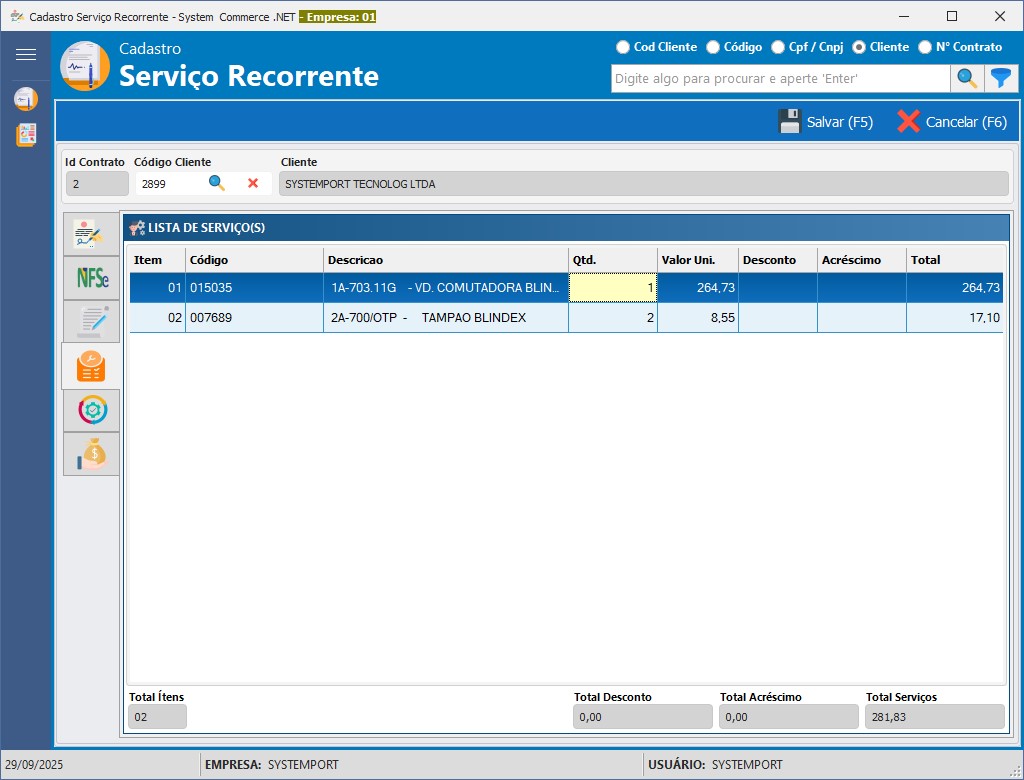Viewport: 1024px width, 780px height.
Task: Select the Cod Cliente radio button
Action: tap(623, 47)
